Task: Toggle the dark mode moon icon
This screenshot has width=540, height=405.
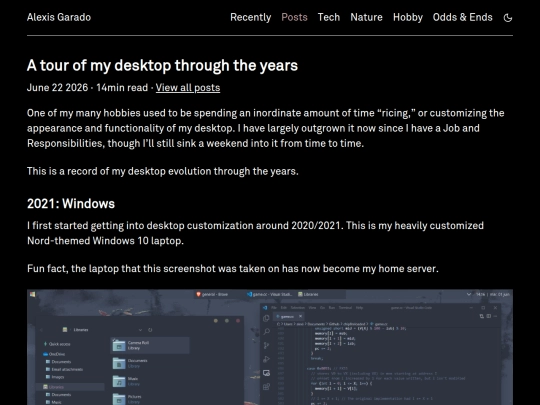Action: coord(508,18)
